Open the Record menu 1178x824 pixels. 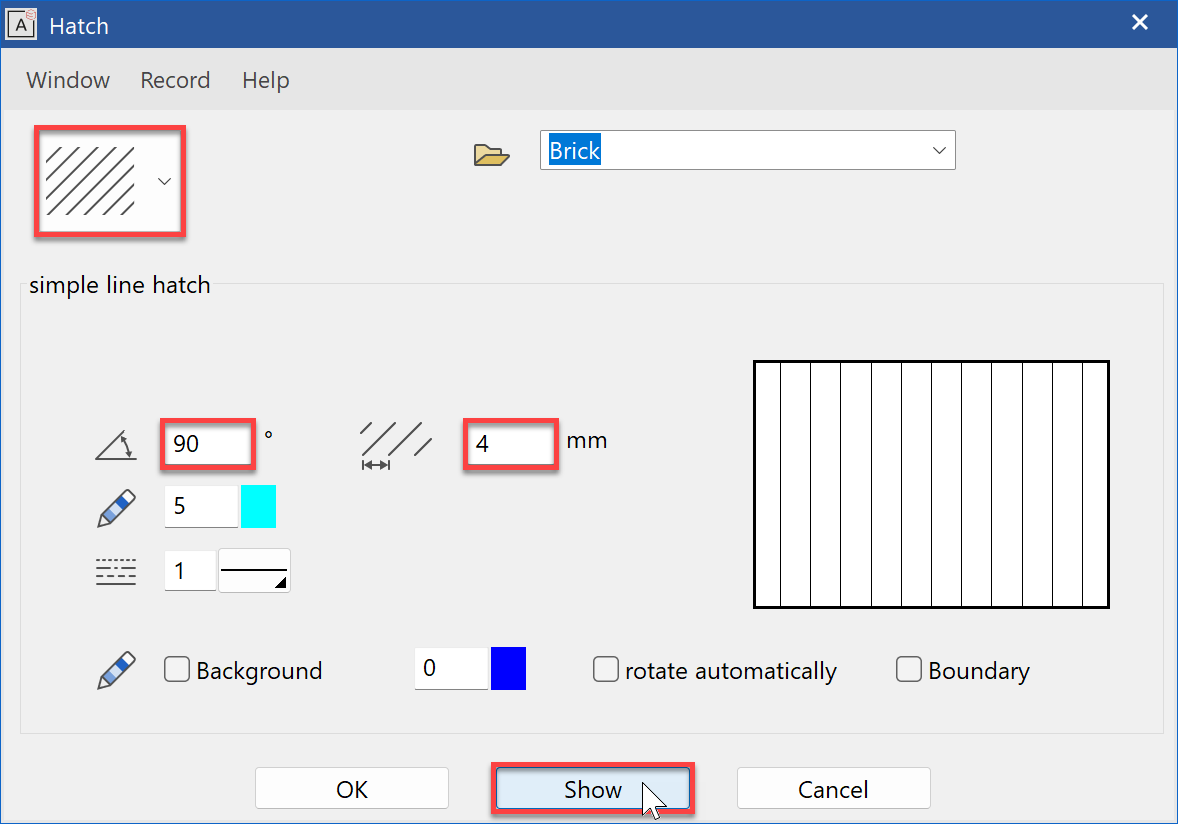(175, 80)
